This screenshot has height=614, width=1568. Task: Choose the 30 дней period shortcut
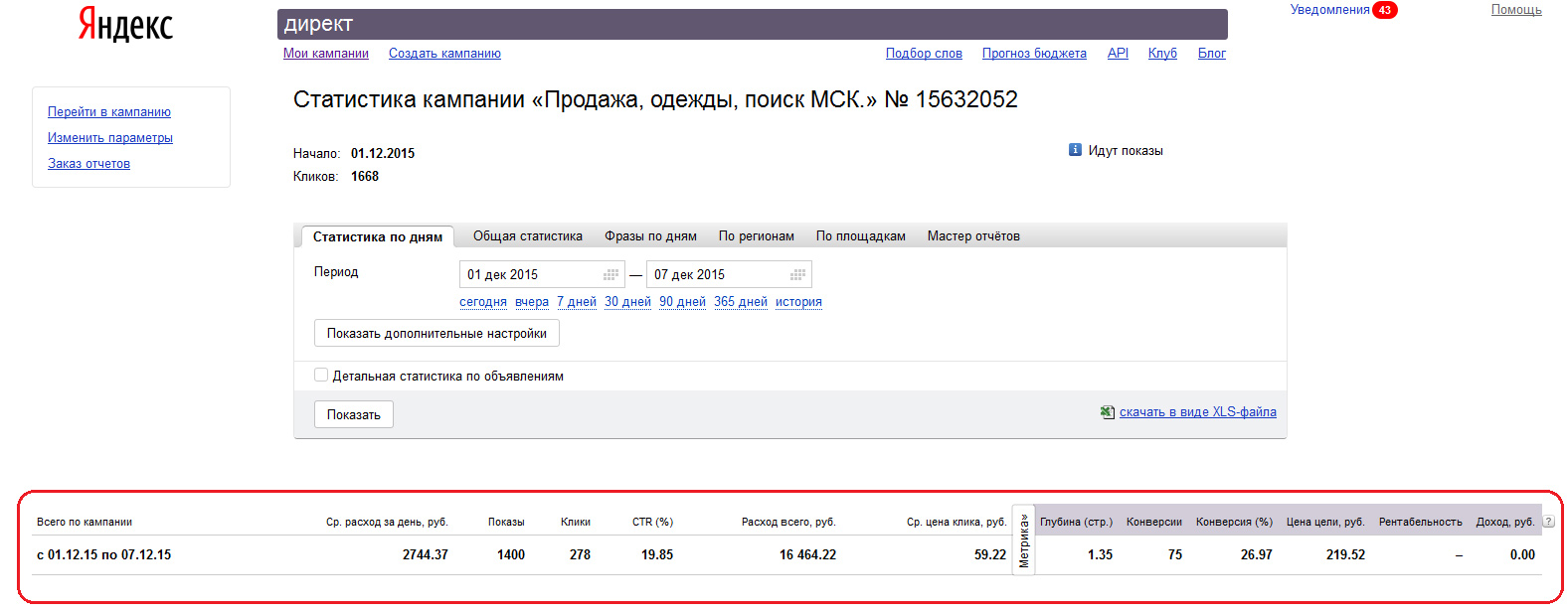coord(627,302)
